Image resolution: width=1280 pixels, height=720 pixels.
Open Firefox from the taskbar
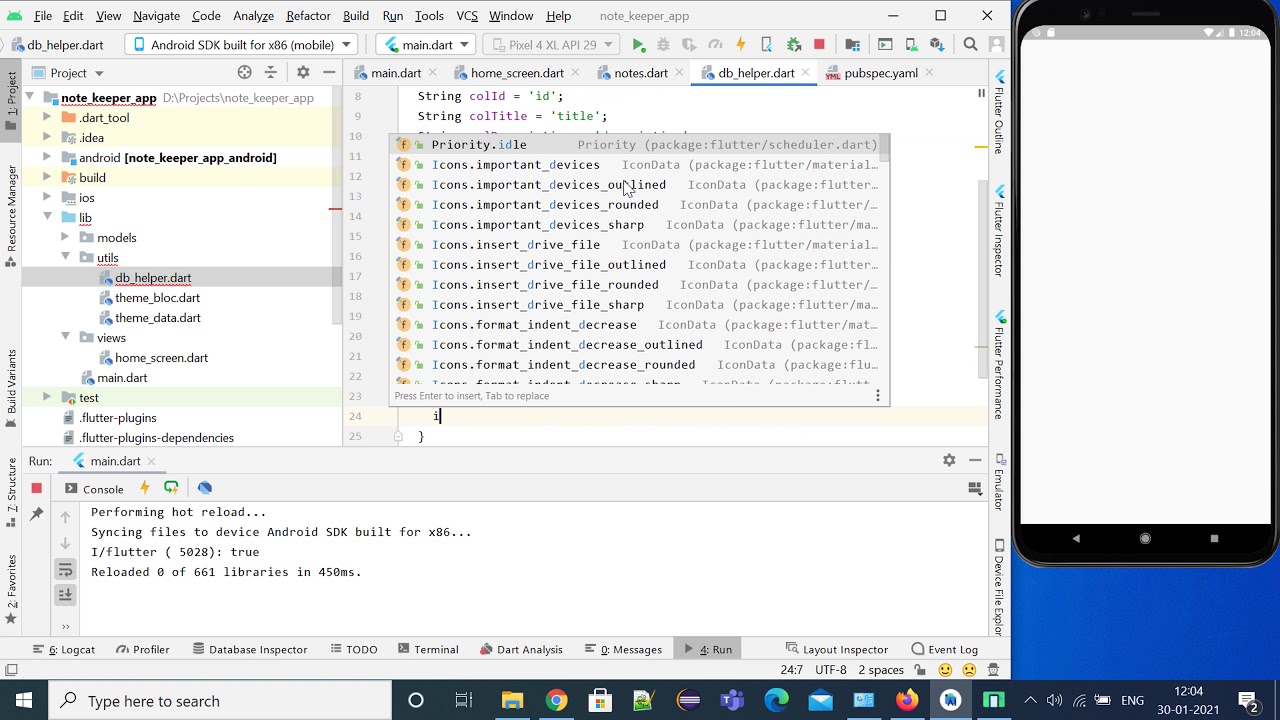(x=907, y=700)
